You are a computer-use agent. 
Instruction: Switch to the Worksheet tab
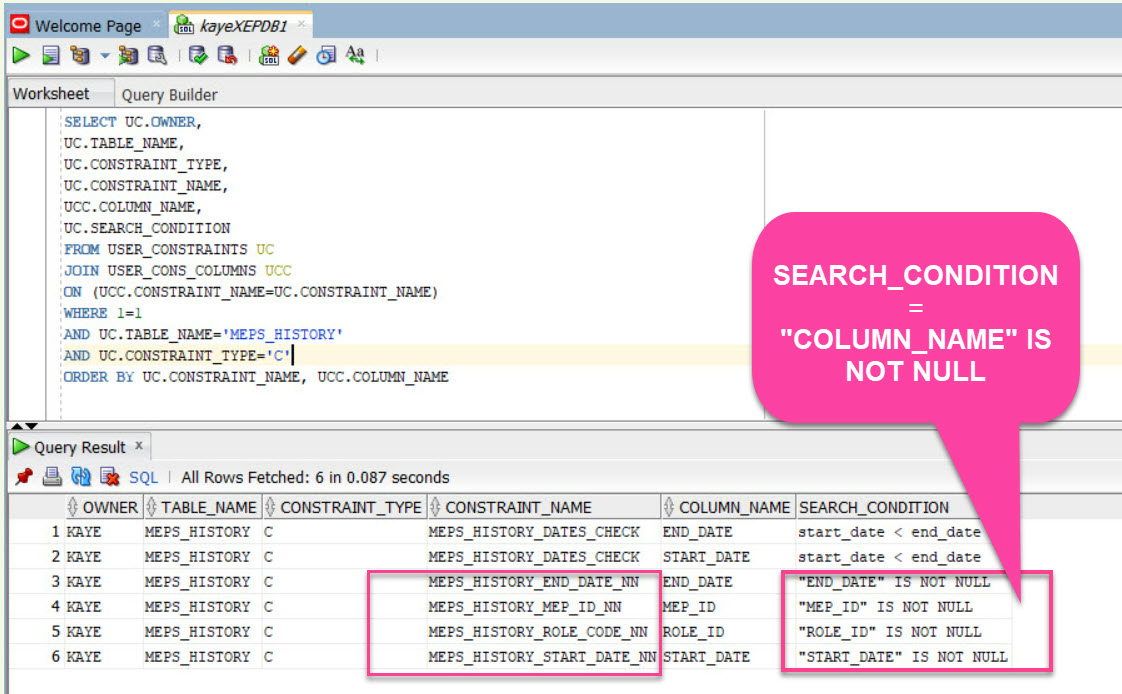[x=51, y=94]
